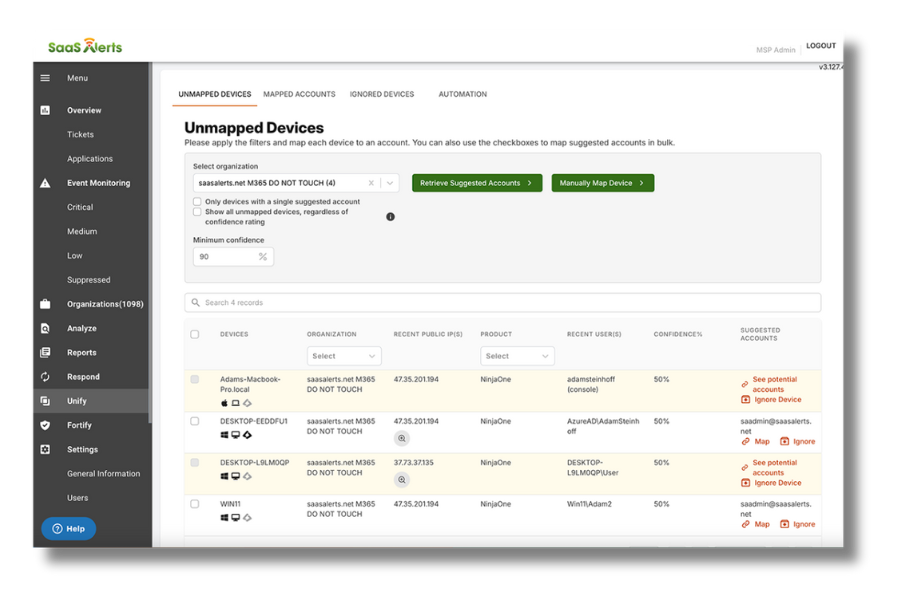Open Users under Settings
The image size is (900, 600).
click(77, 498)
